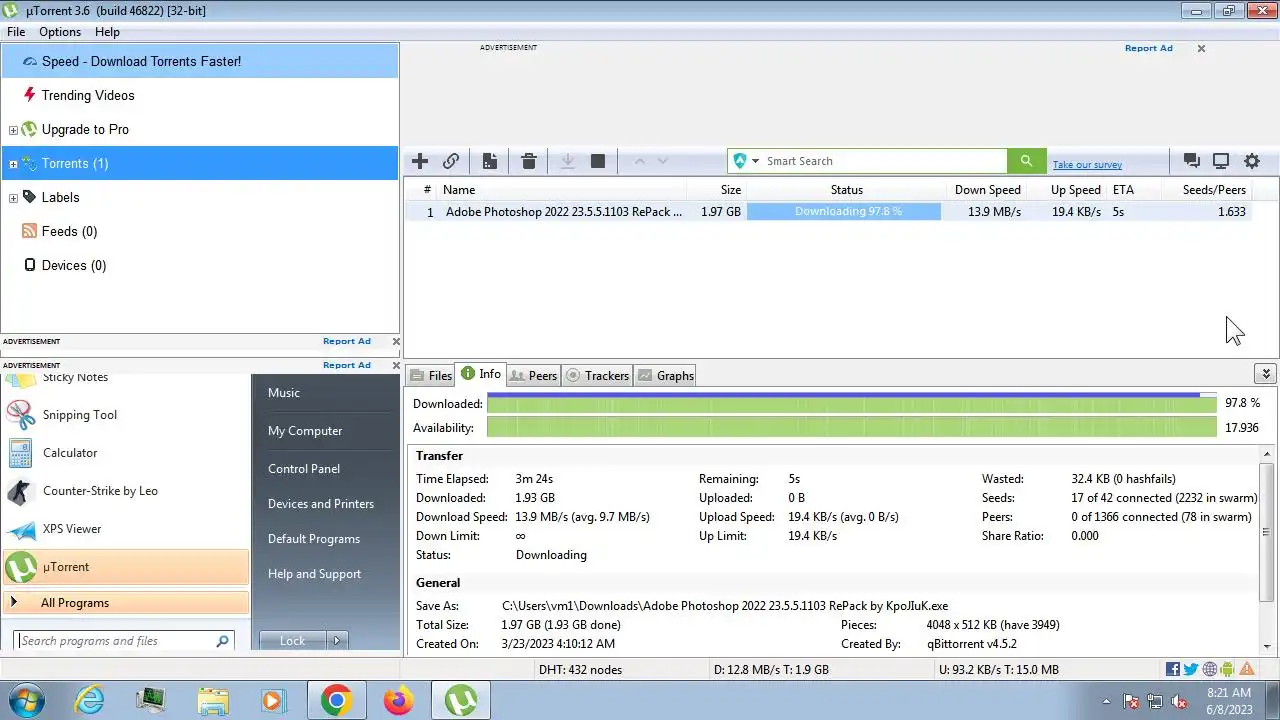Click the Take our survey link

(x=1087, y=165)
